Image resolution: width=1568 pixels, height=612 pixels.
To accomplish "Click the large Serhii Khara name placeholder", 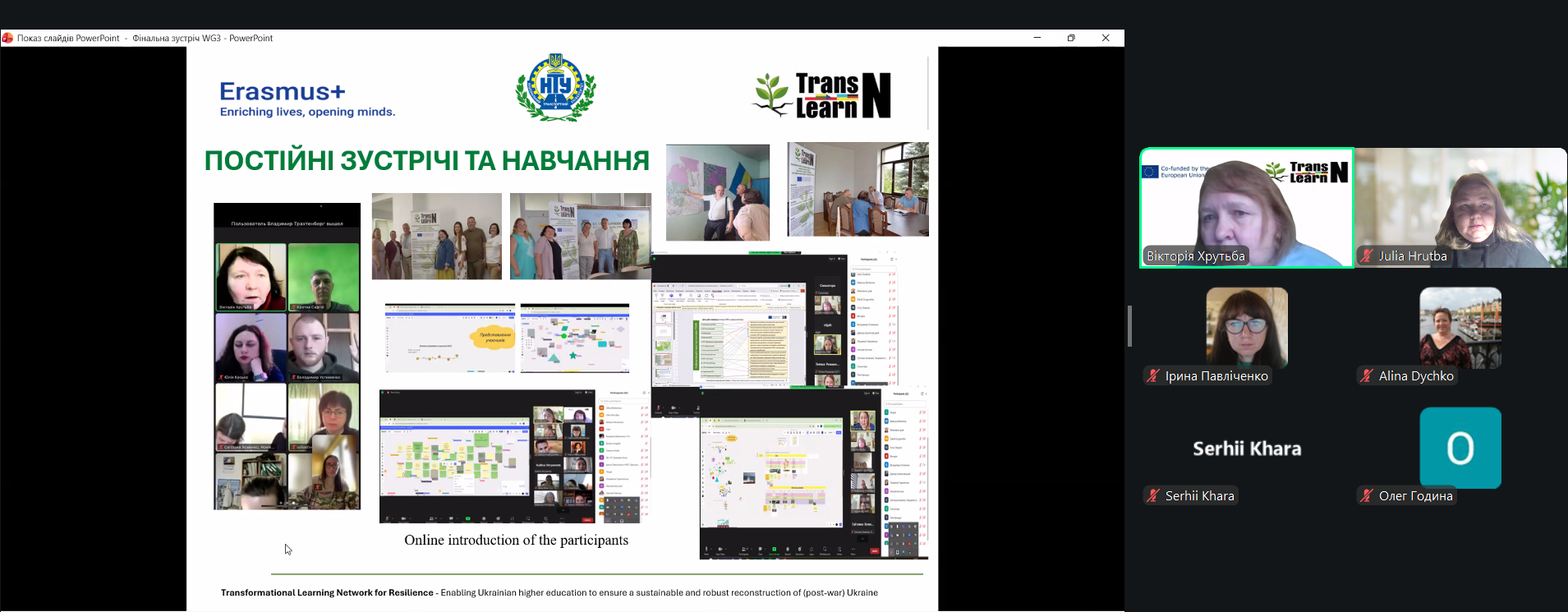I will click(x=1246, y=449).
